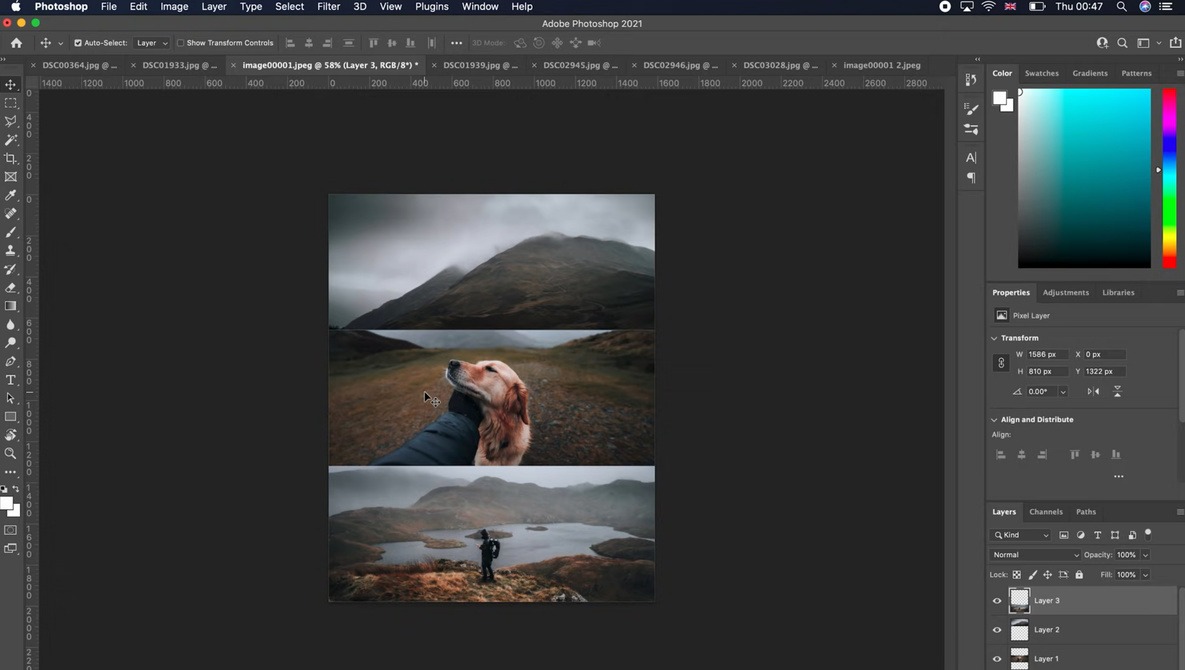Select the Brush tool
This screenshot has height=670, width=1185.
11,232
